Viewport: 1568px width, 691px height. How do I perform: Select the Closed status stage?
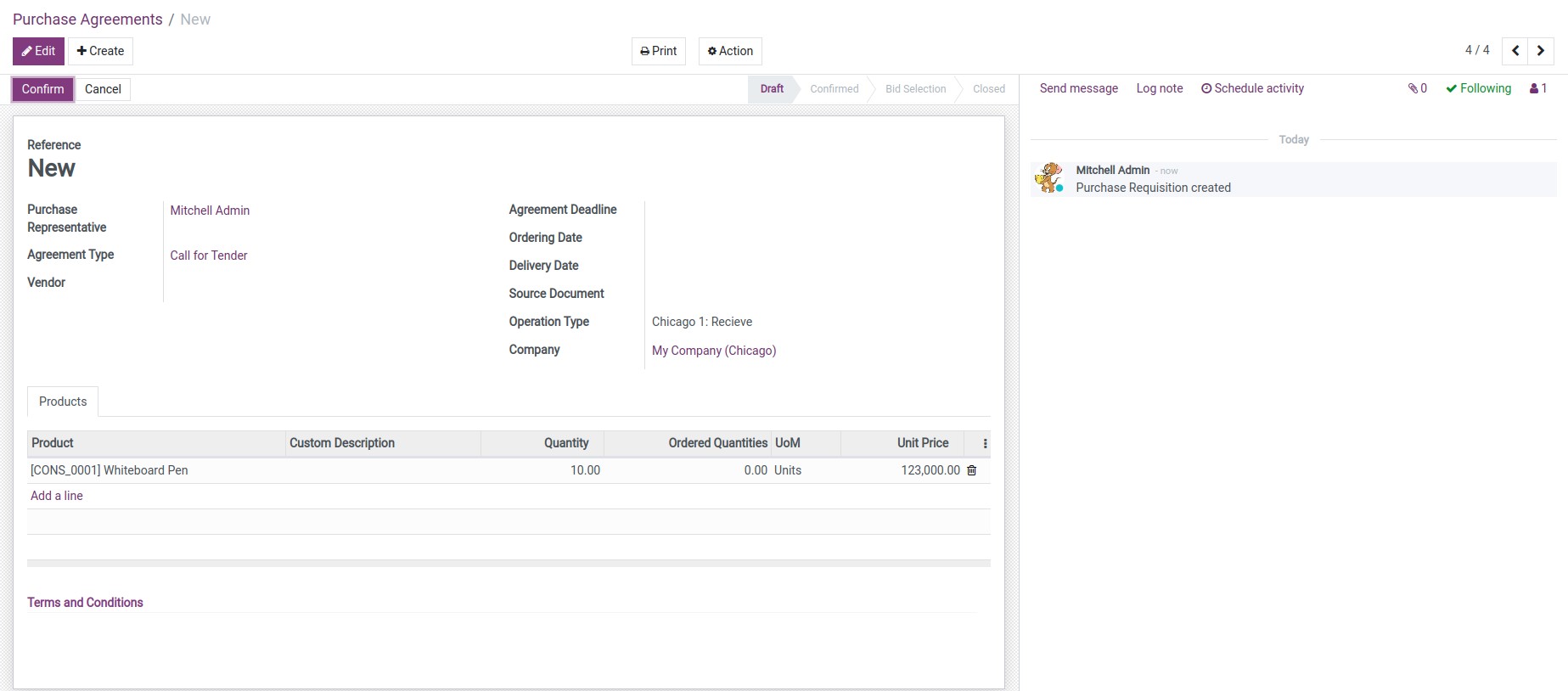(x=989, y=88)
